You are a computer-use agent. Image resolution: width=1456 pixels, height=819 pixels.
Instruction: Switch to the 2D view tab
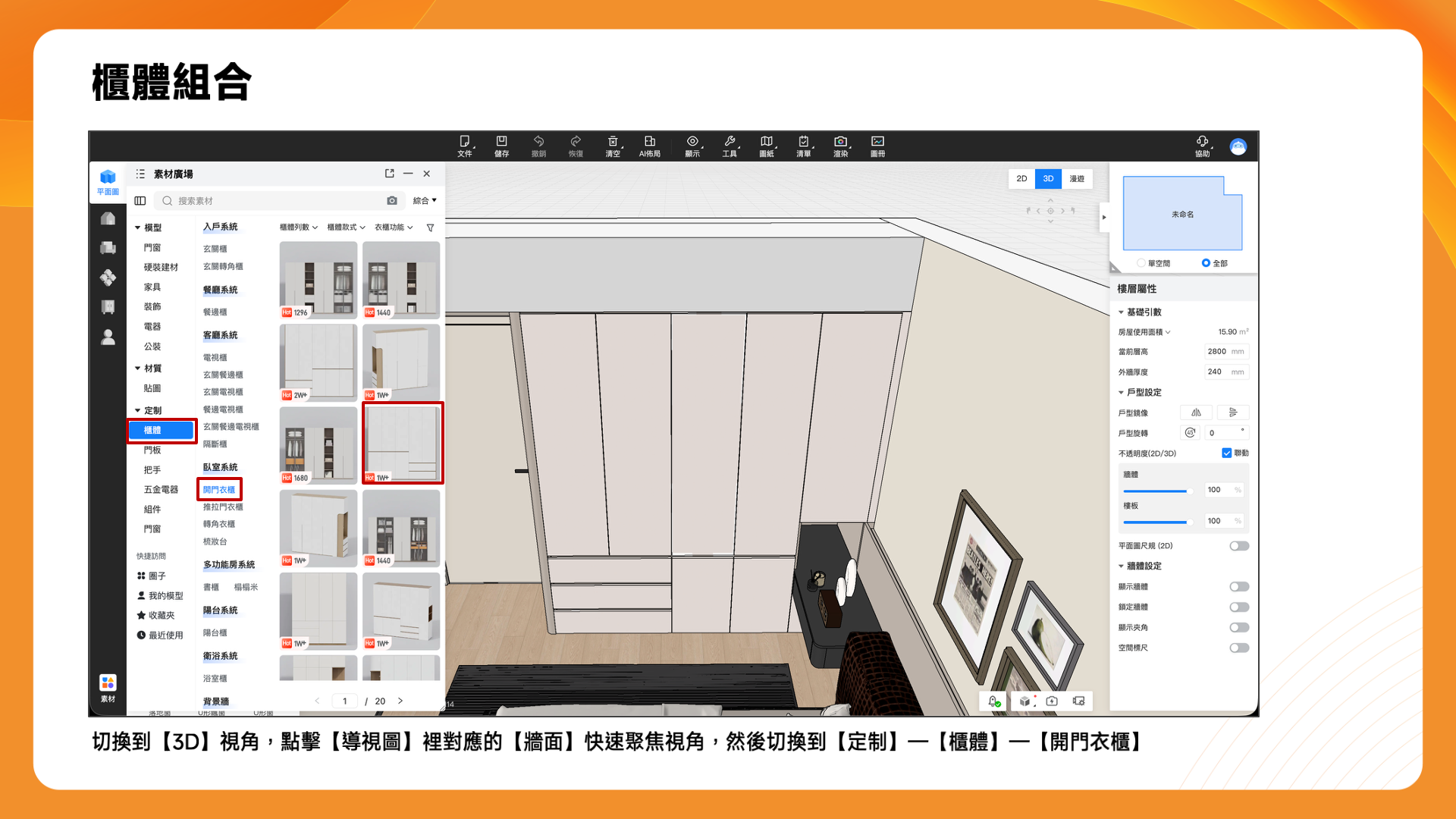(1021, 179)
